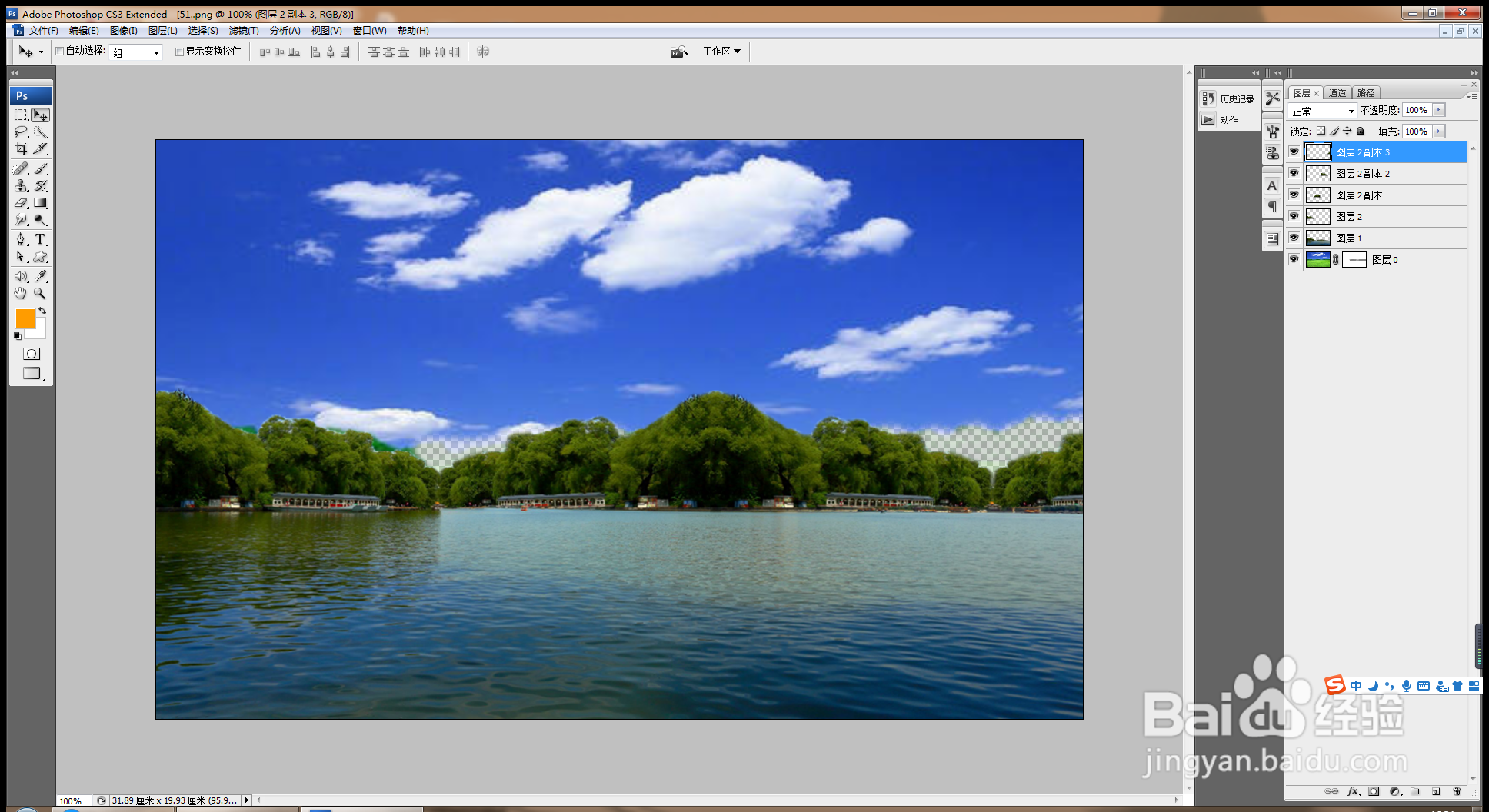The height and width of the screenshot is (812, 1489).
Task: Open the Paragraph panel icon
Action: coord(1273,207)
